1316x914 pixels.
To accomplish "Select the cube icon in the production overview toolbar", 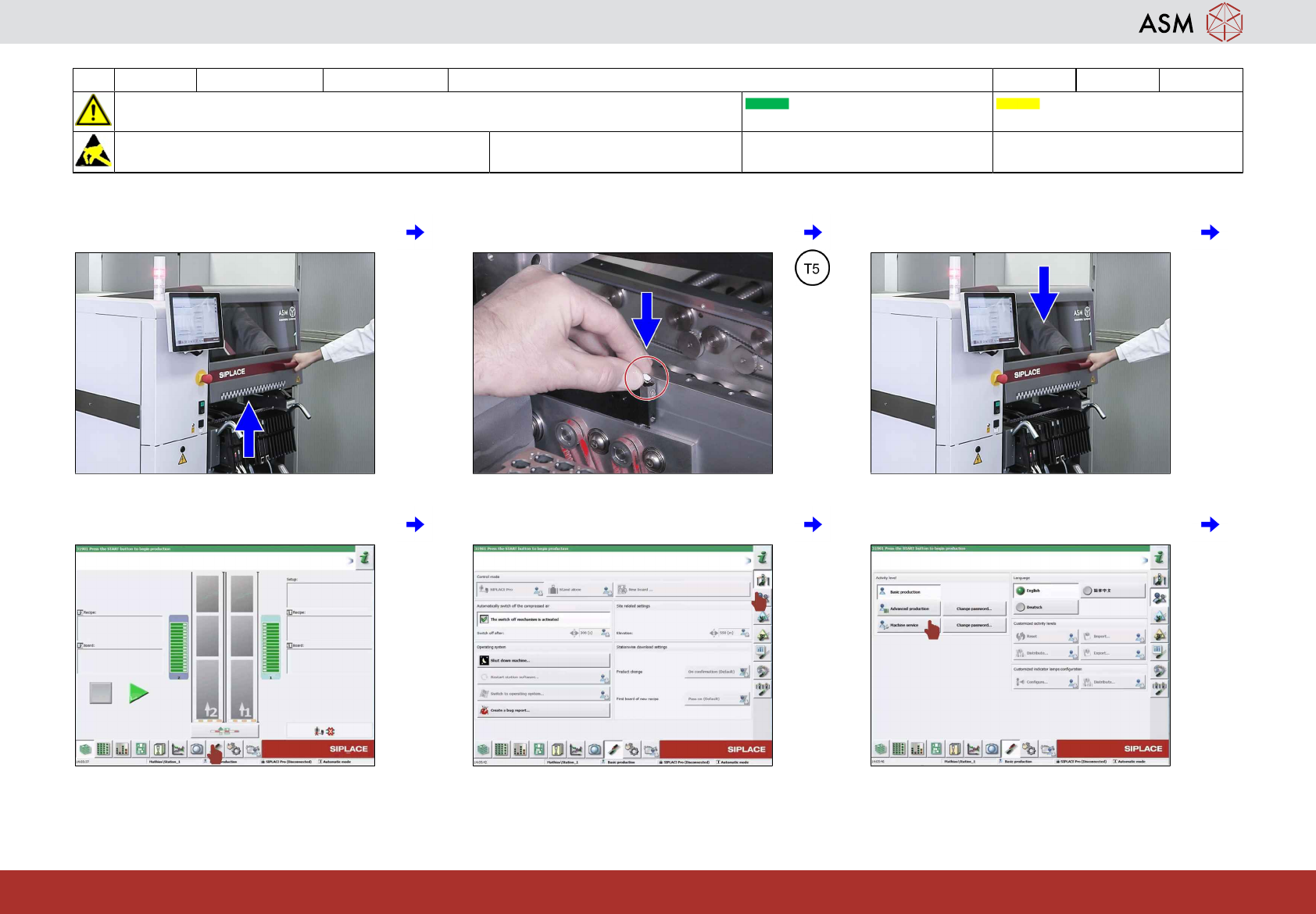I will tap(85, 749).
